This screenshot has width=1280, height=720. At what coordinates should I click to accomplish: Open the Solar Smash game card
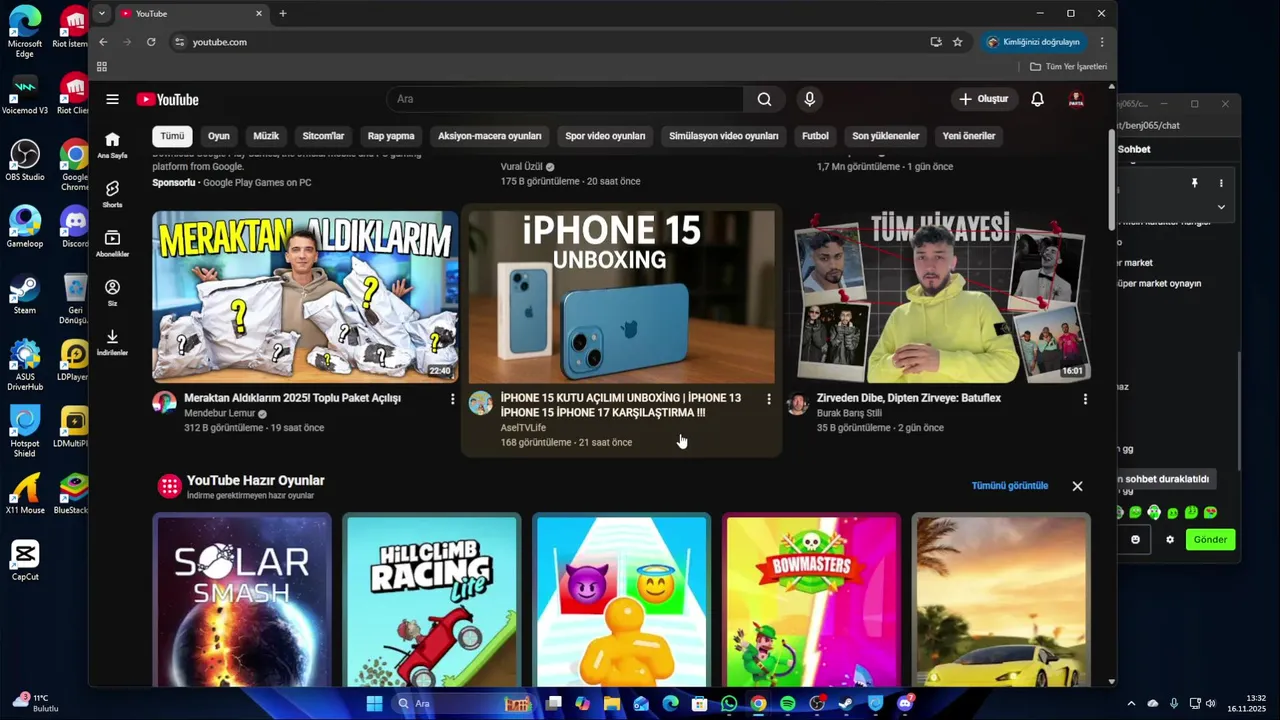tap(242, 600)
